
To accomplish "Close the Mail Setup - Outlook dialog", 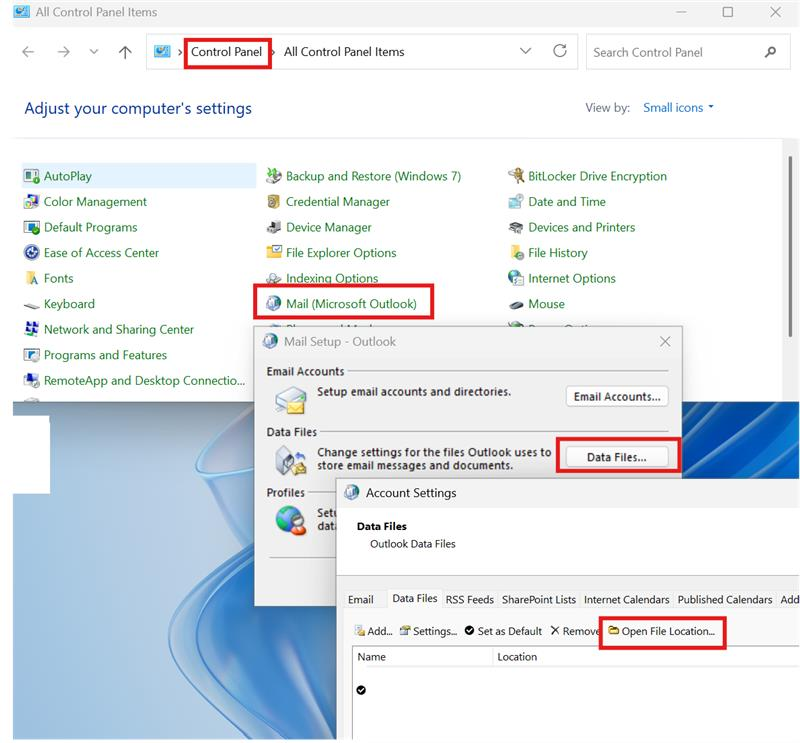I will tap(665, 341).
